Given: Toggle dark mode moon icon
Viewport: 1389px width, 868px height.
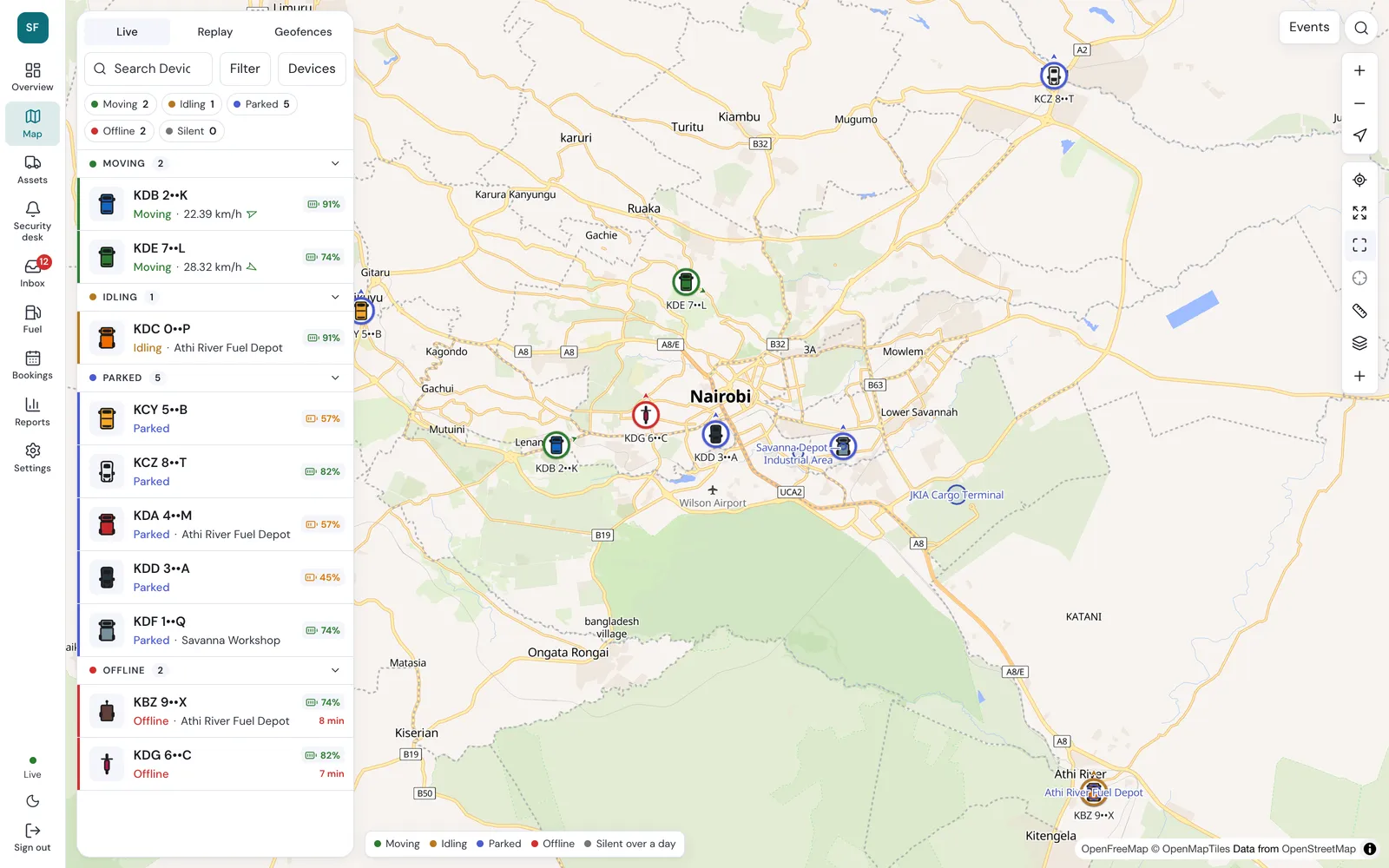Looking at the screenshot, I should (32, 801).
